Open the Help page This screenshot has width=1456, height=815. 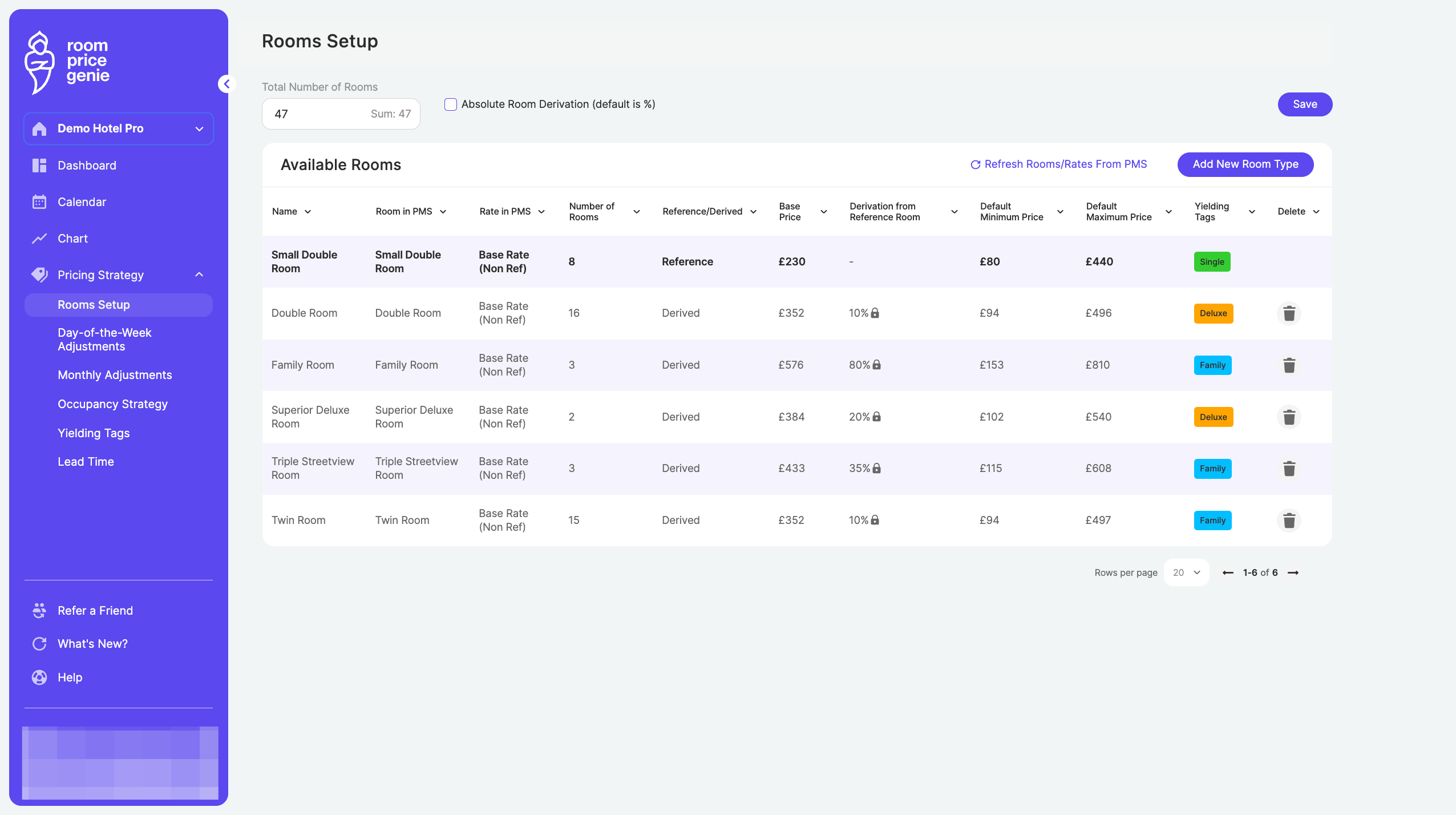coord(70,677)
